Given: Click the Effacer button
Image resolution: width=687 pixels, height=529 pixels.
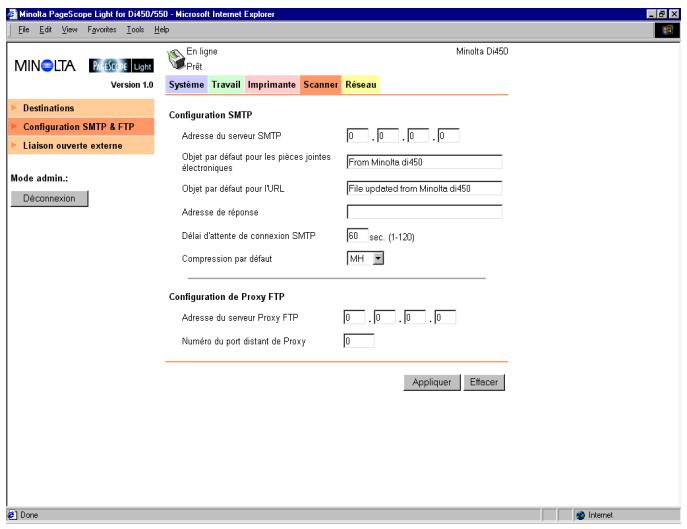Looking at the screenshot, I should tap(484, 382).
